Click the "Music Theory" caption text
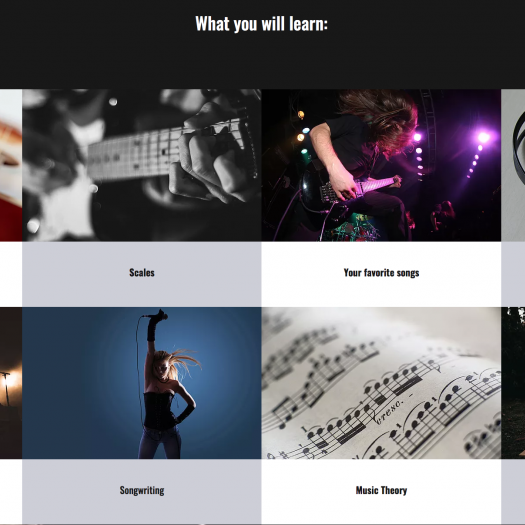 tap(381, 491)
